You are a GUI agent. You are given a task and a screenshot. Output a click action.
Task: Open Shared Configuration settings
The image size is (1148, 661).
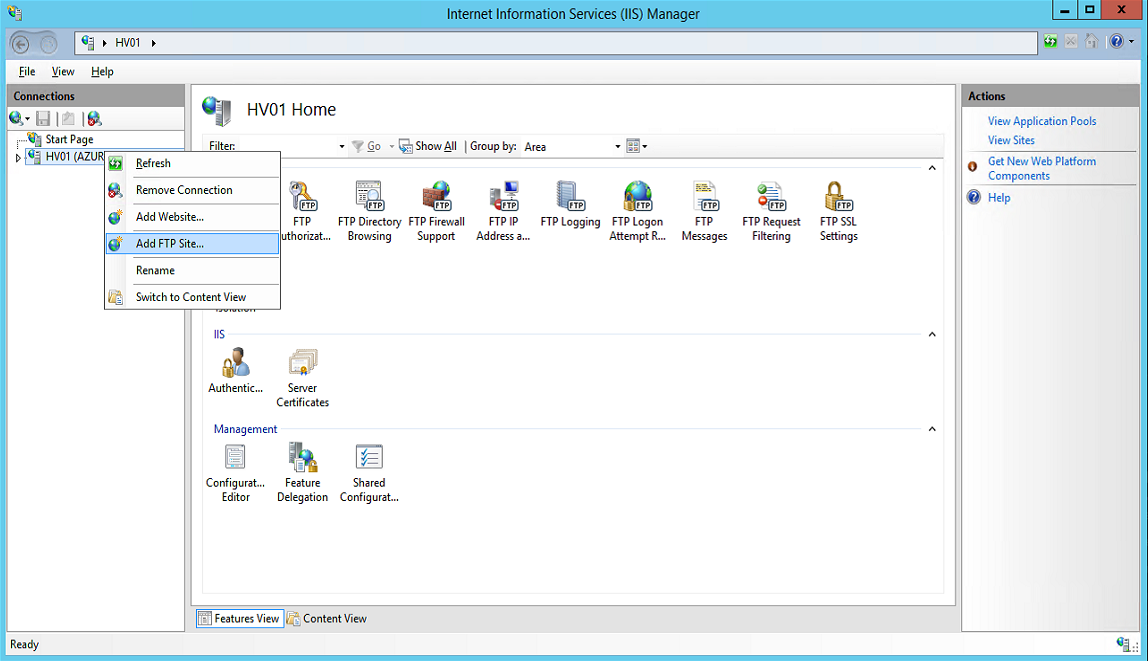point(369,470)
